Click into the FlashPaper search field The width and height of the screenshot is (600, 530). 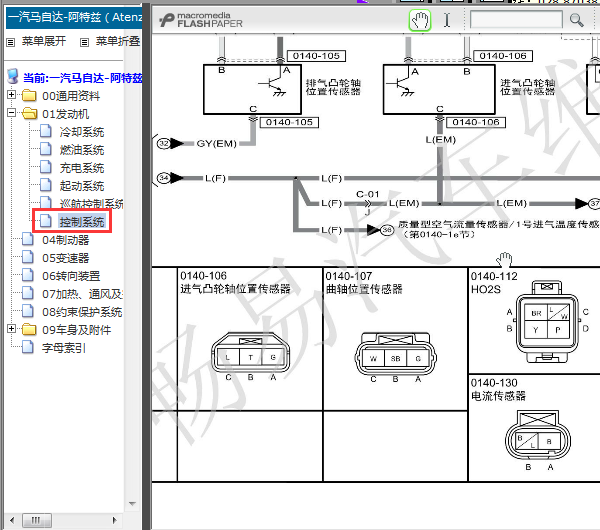(x=516, y=20)
